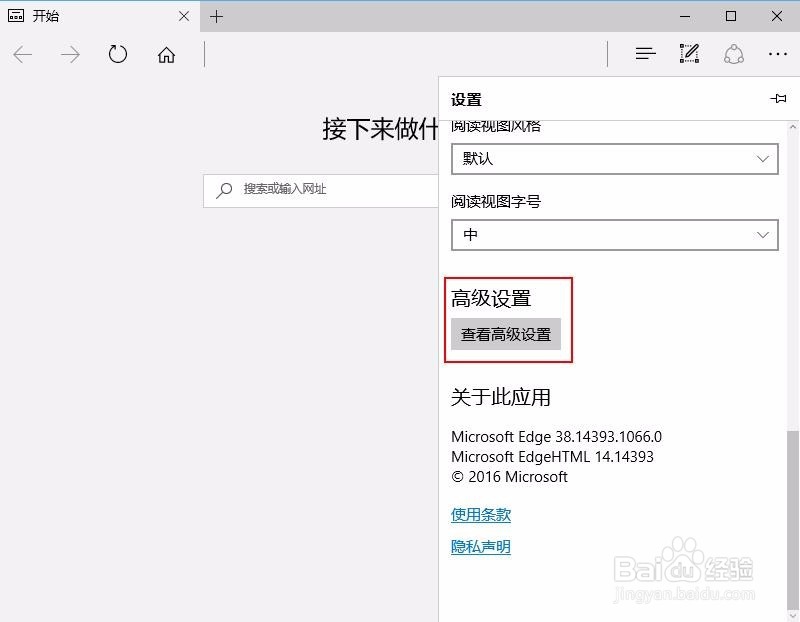Click the 关于此应用 heading
The width and height of the screenshot is (800, 622).
click(x=501, y=397)
